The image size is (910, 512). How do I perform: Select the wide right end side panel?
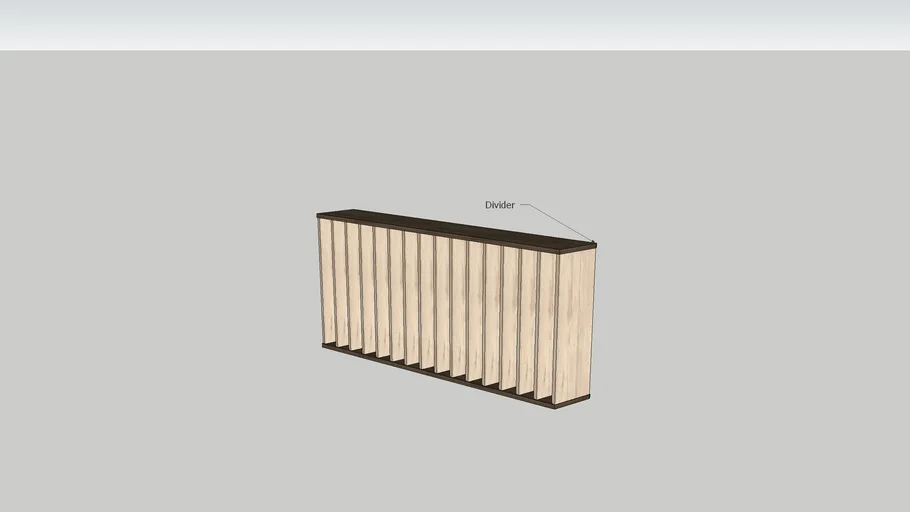tap(574, 325)
